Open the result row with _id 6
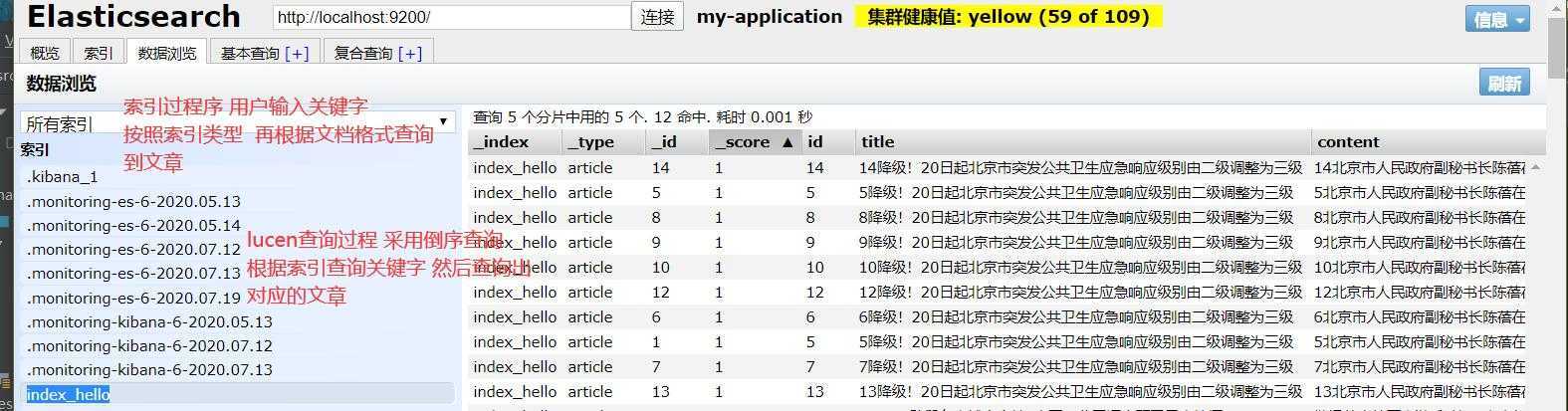Viewport: 1568px width, 411px height. click(999, 317)
